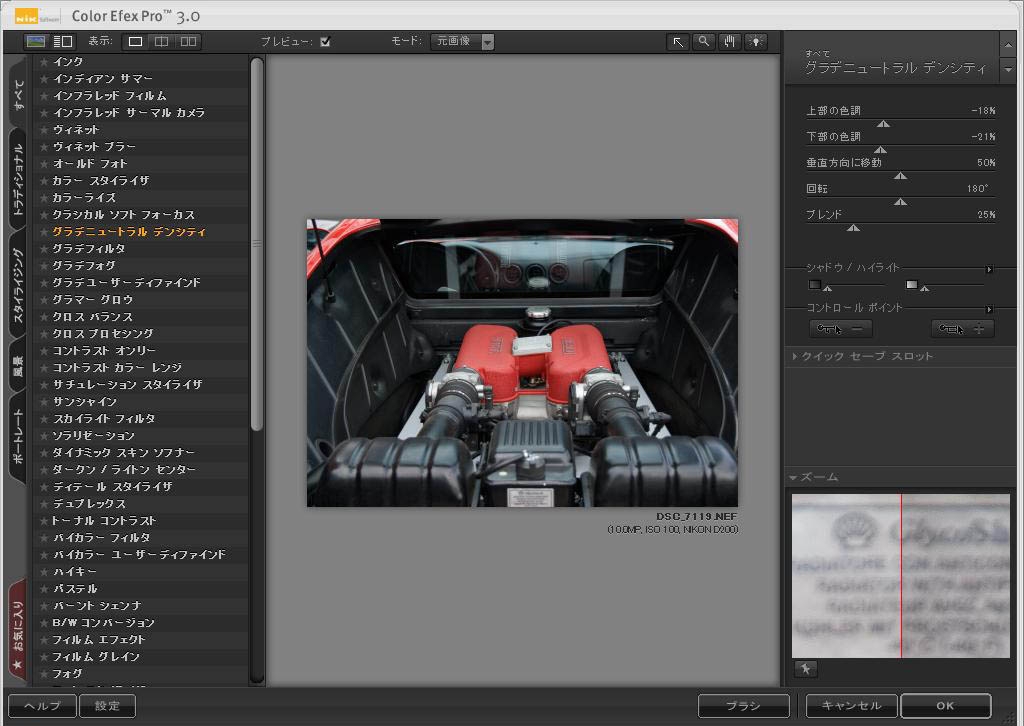Image resolution: width=1024 pixels, height=726 pixels.
Task: Uncheck the プレビュー checkbox
Action: pyautogui.click(x=325, y=42)
